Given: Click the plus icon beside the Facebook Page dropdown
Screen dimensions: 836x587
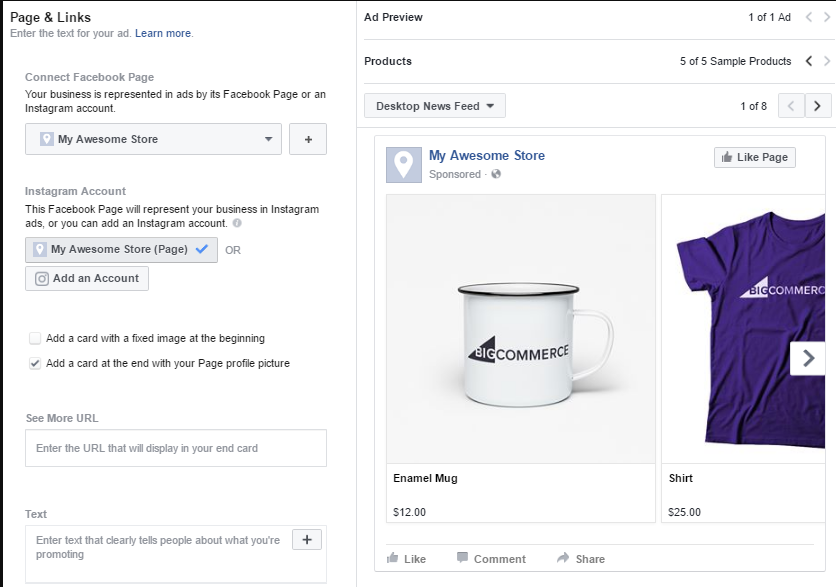Looking at the screenshot, I should [x=308, y=139].
